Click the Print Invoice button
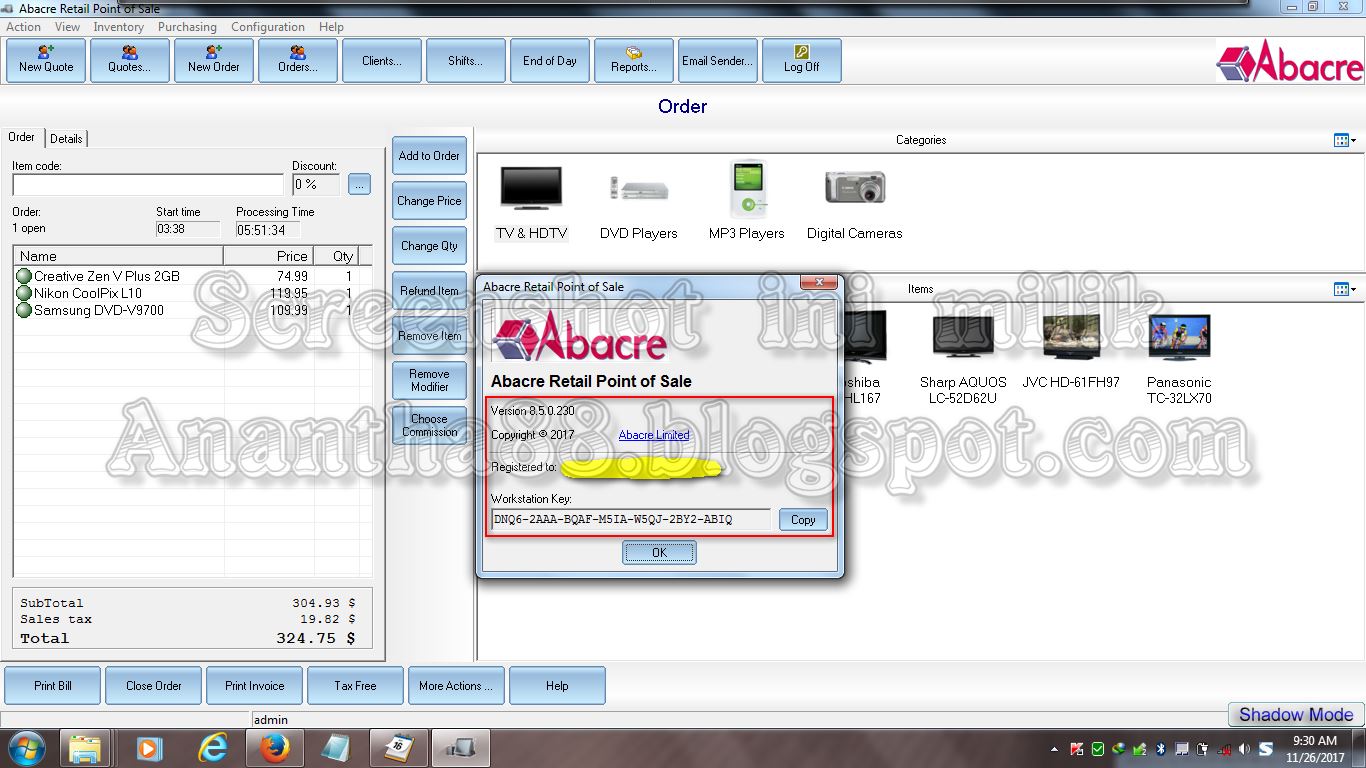 coord(255,686)
